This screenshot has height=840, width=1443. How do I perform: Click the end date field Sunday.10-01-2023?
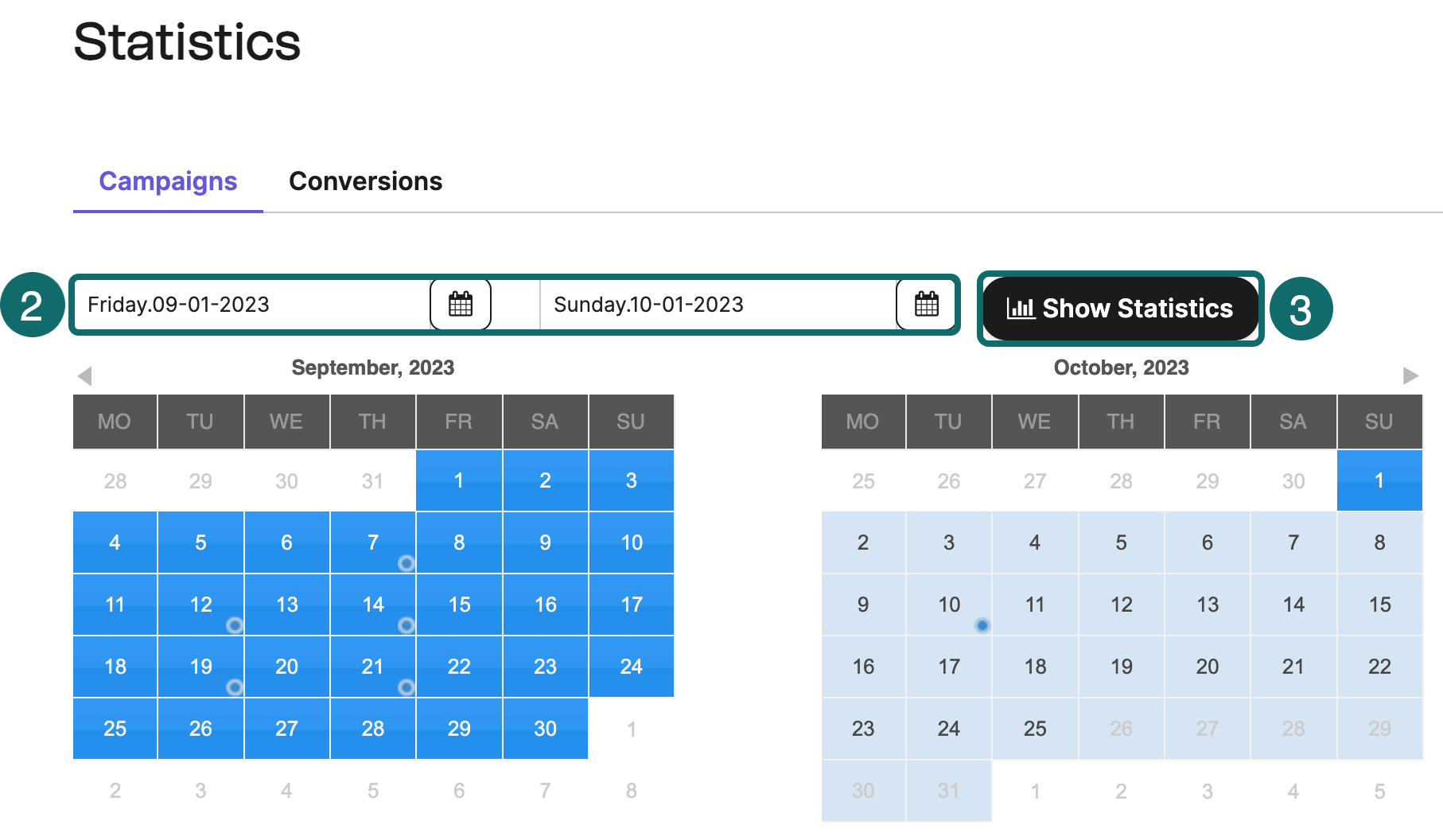coord(716,305)
